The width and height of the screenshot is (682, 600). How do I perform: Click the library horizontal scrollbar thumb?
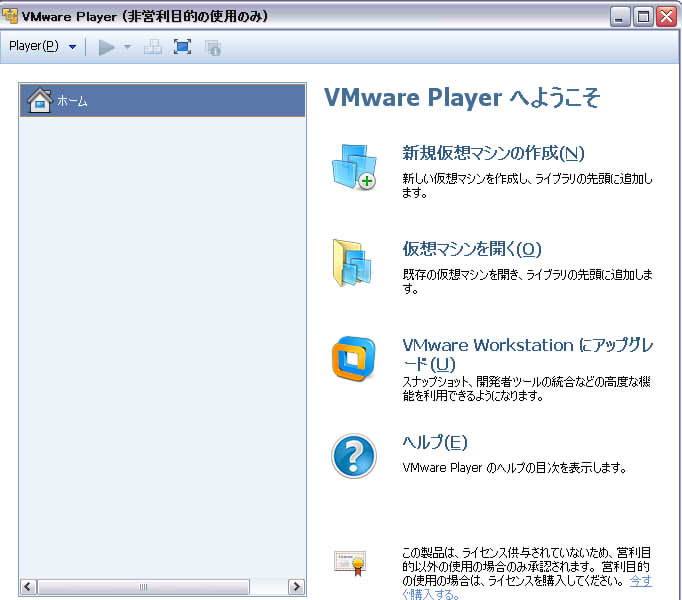point(144,587)
